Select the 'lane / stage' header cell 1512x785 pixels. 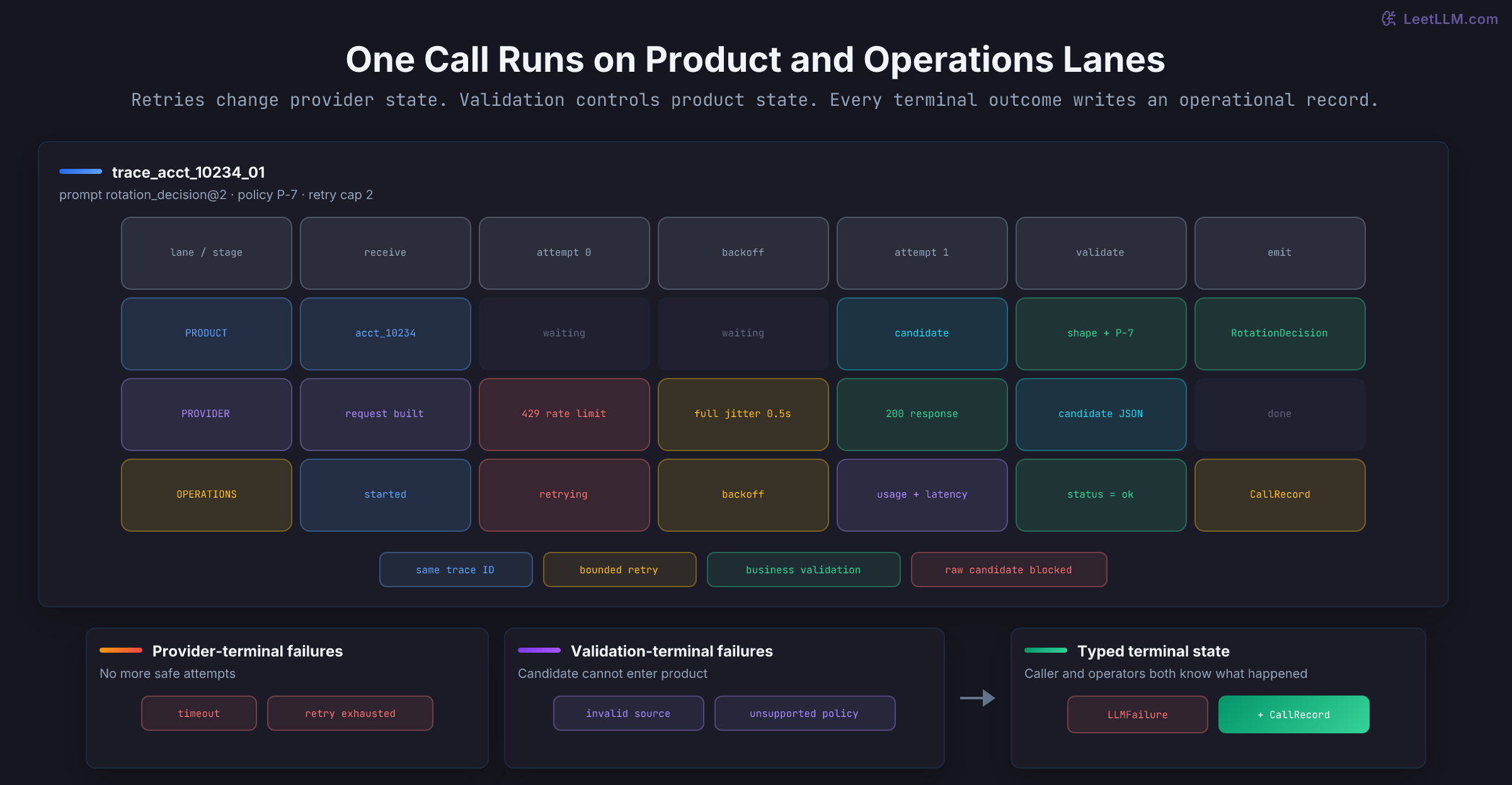(x=207, y=253)
